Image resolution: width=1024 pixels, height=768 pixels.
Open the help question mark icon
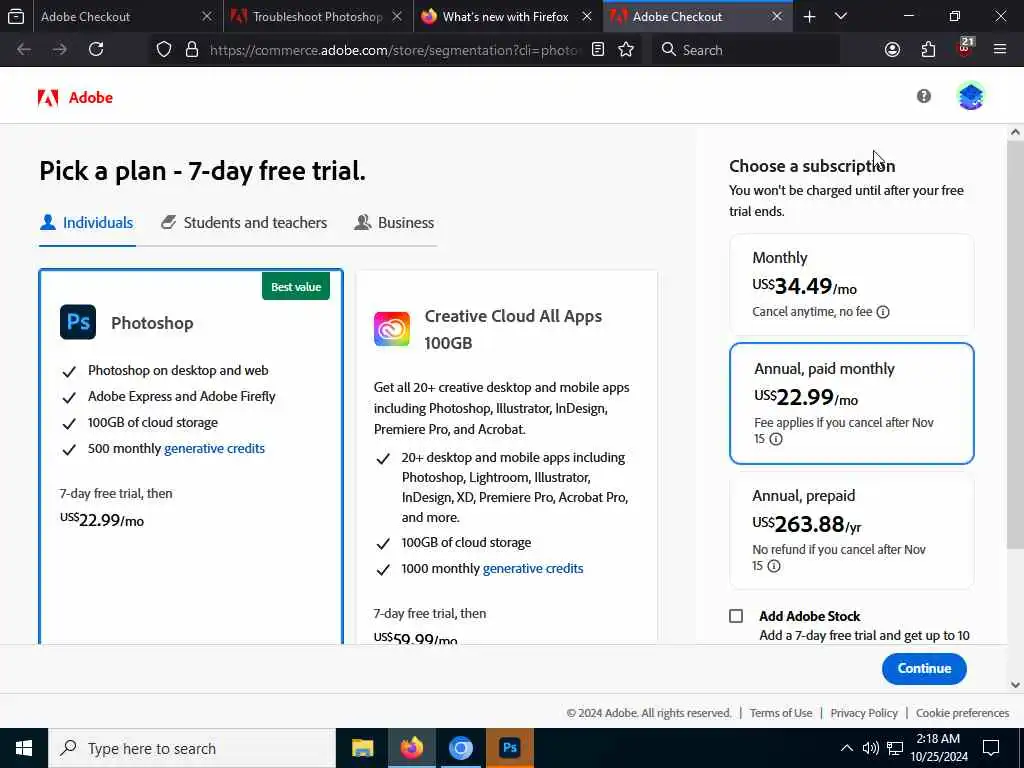923,96
